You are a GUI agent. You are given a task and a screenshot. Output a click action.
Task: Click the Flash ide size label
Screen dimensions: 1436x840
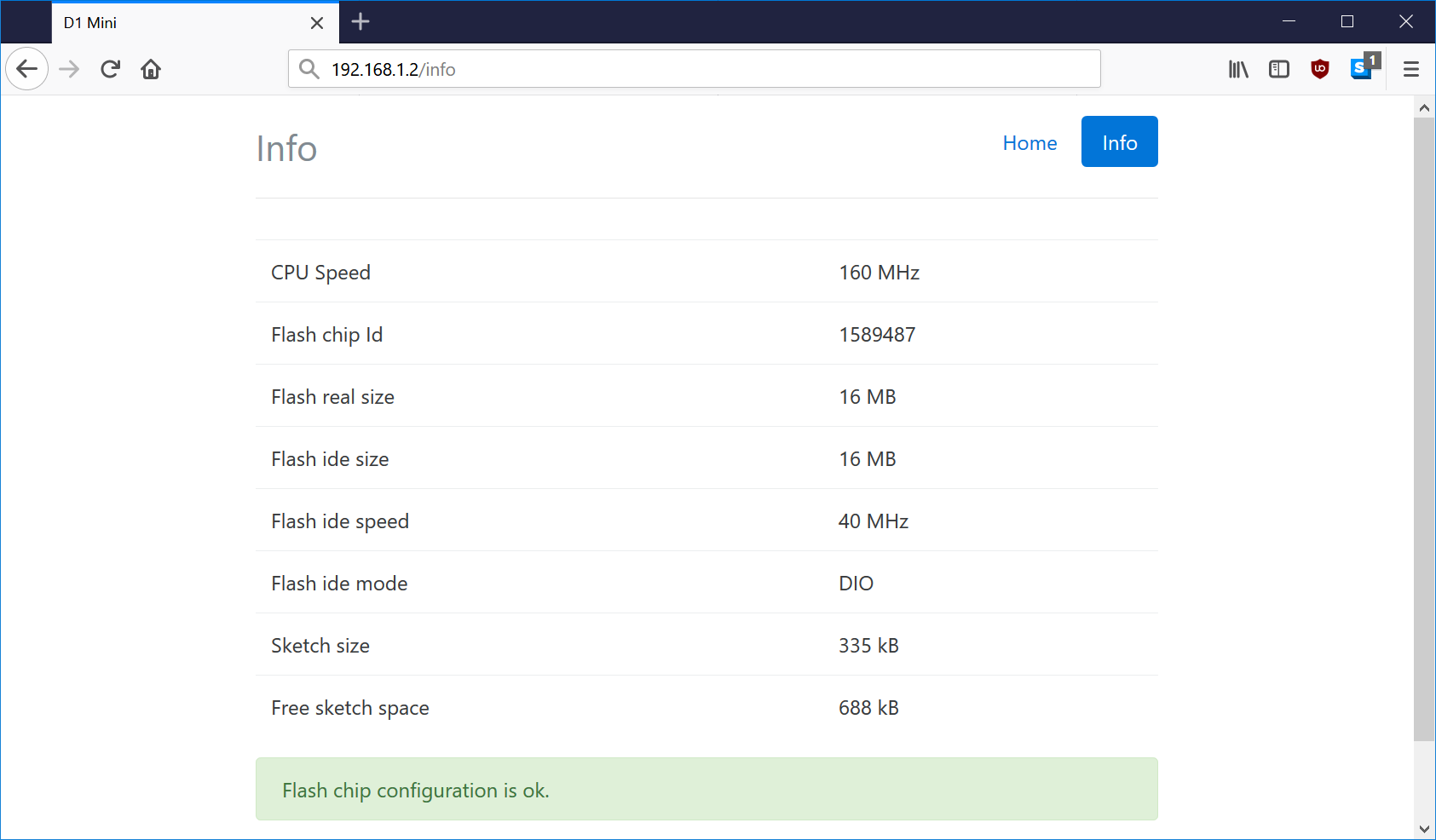click(330, 459)
